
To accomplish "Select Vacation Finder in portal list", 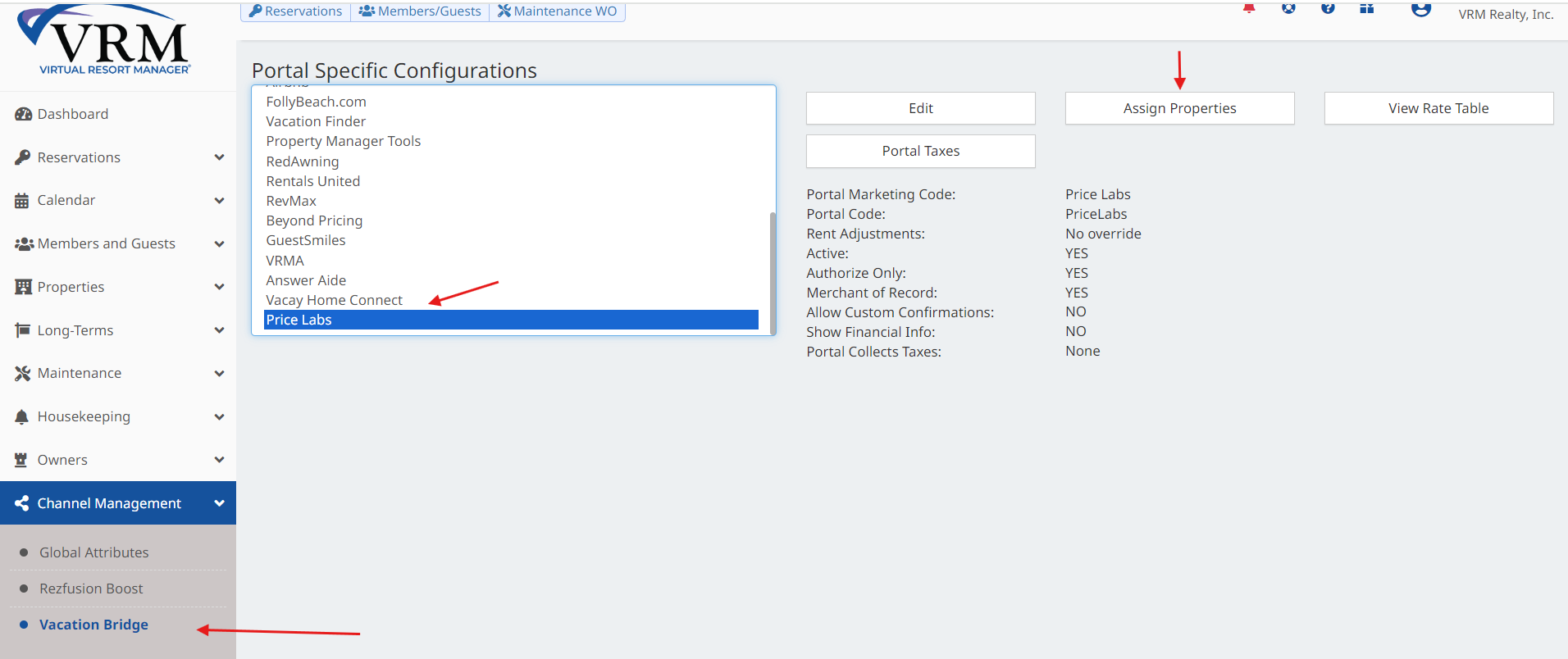I will point(511,121).
